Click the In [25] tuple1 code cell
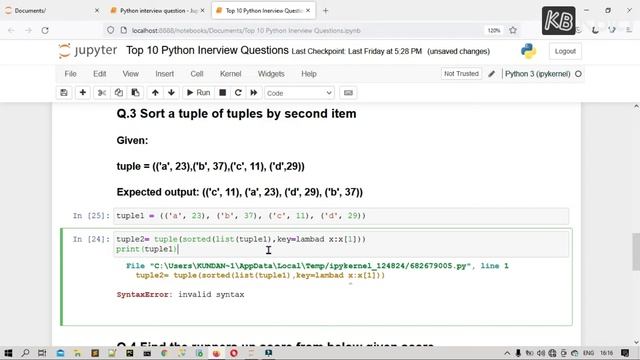The height and width of the screenshot is (360, 640). point(341,216)
